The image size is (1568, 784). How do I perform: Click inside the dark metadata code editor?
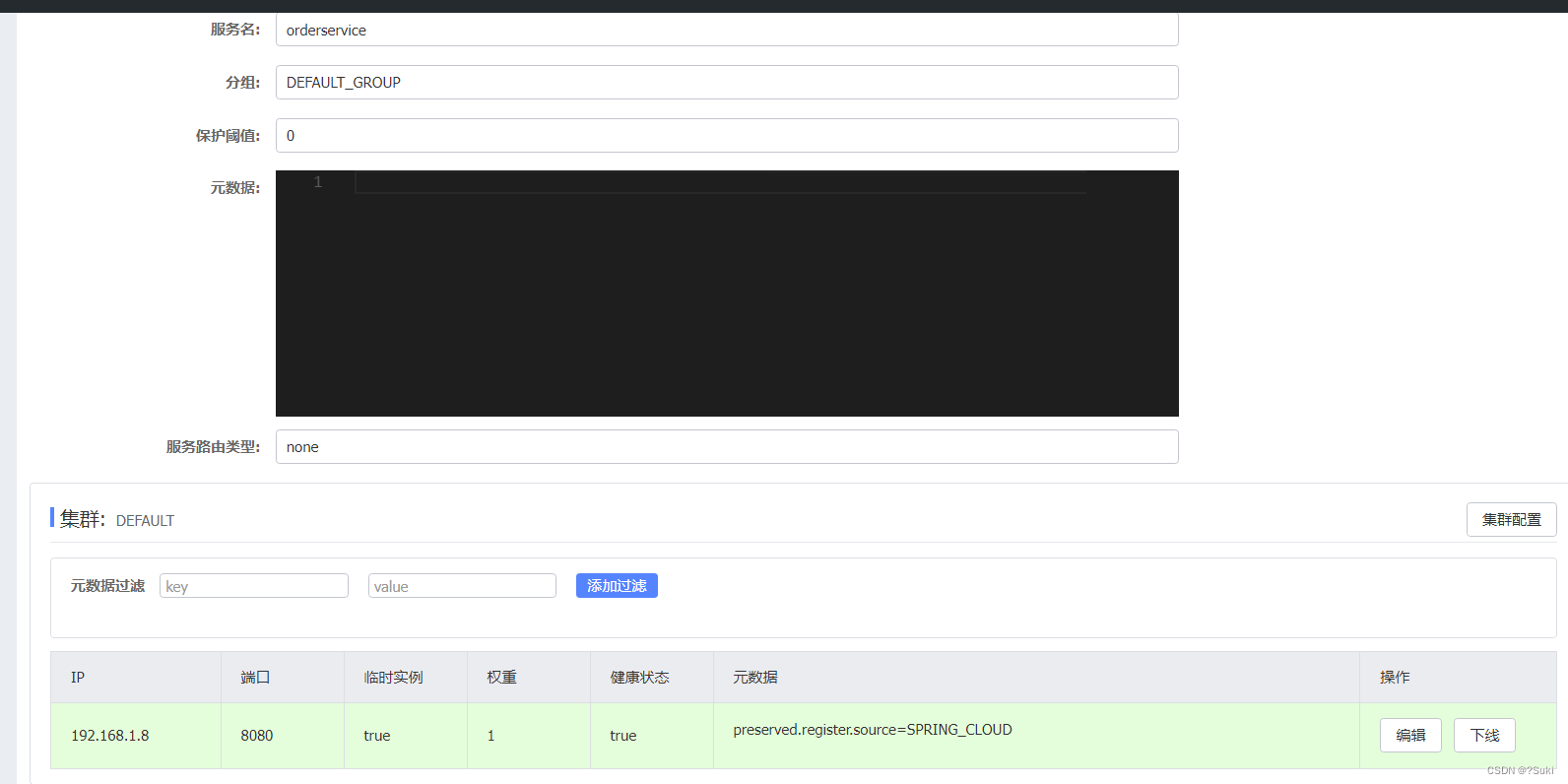(727, 294)
